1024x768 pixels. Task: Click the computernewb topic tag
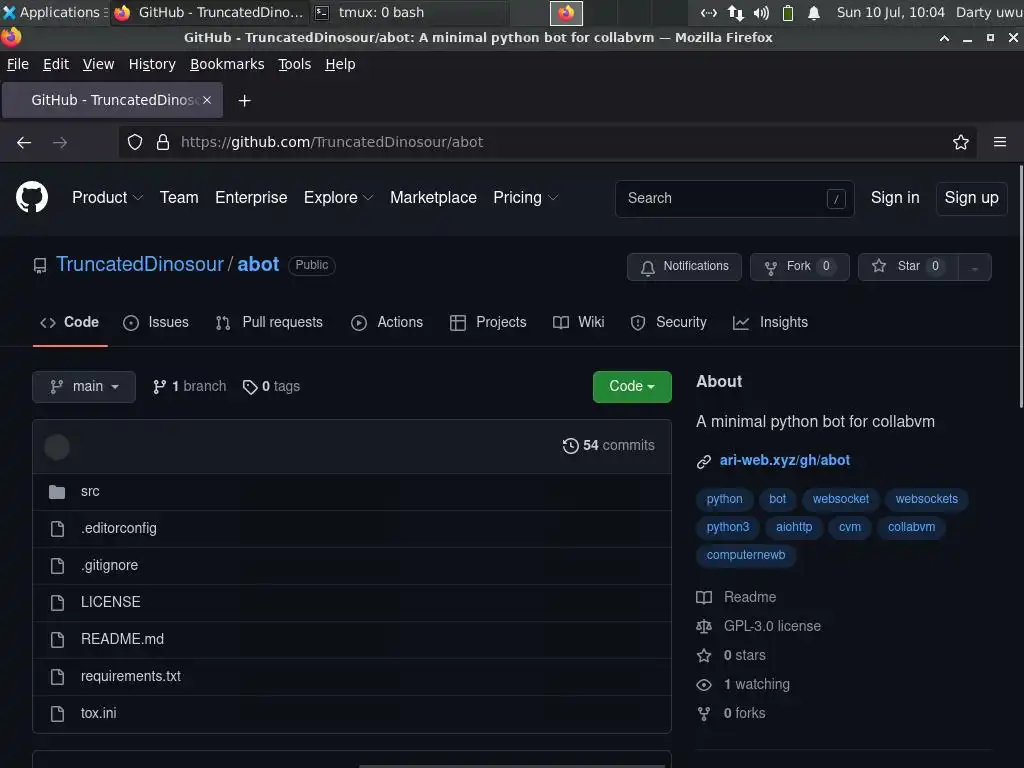point(745,555)
